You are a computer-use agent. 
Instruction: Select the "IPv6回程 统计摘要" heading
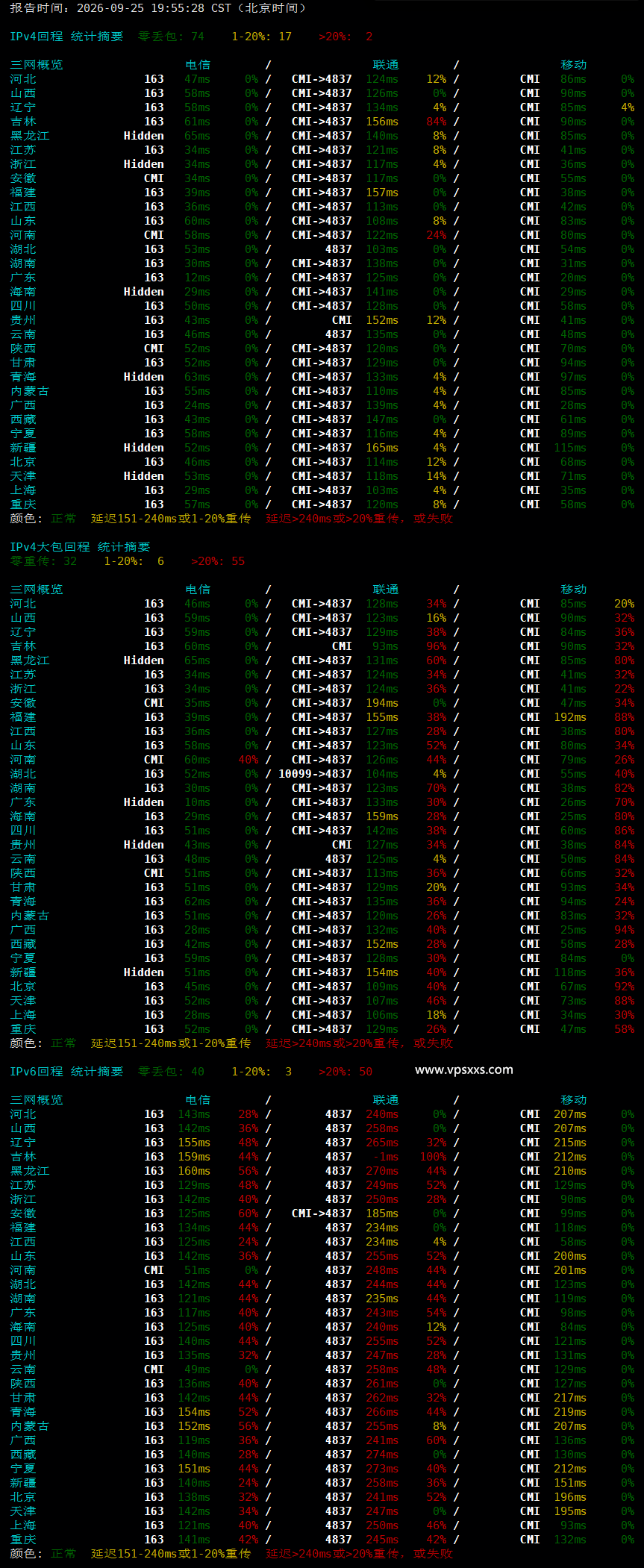[x=66, y=1072]
